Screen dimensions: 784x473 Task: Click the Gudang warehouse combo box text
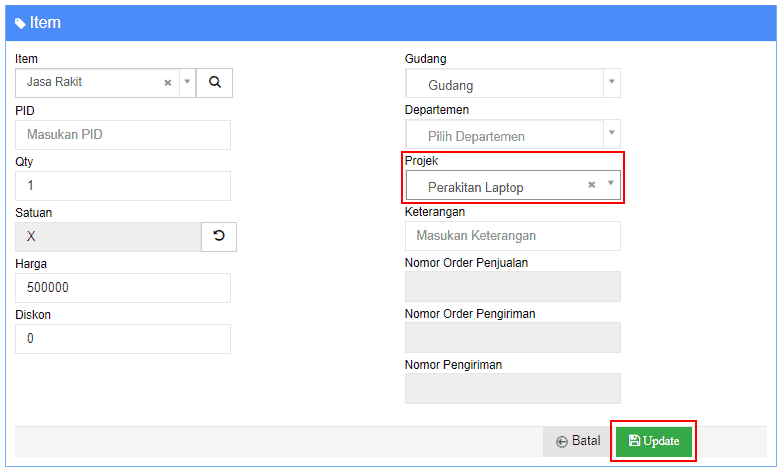pyautogui.click(x=450, y=86)
